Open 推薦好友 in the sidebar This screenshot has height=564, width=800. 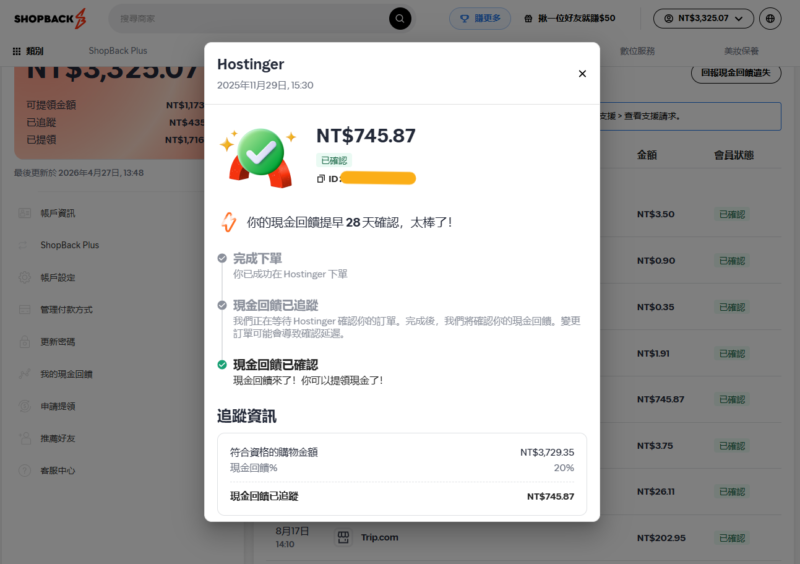58,438
